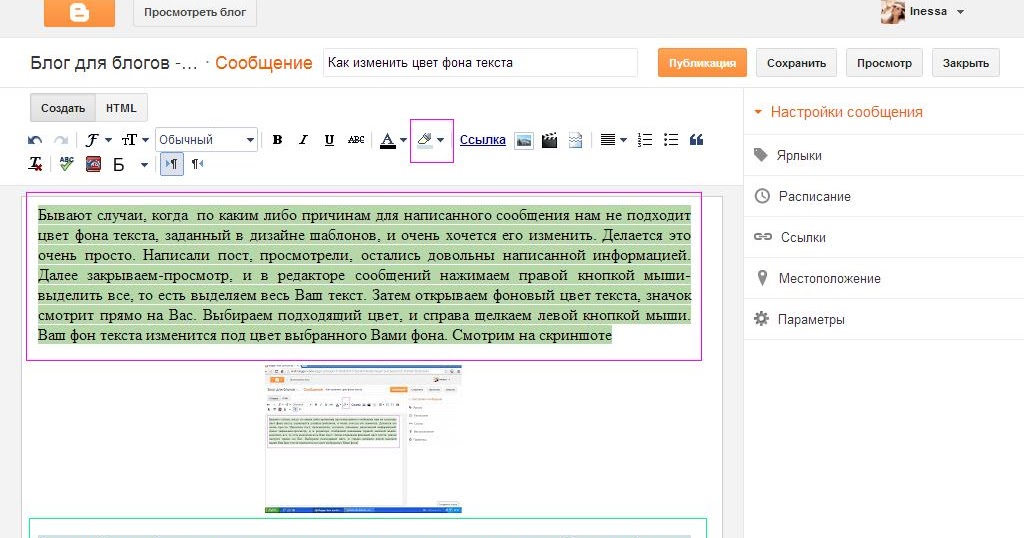Click the gear icon beside Параметры

(x=761, y=319)
